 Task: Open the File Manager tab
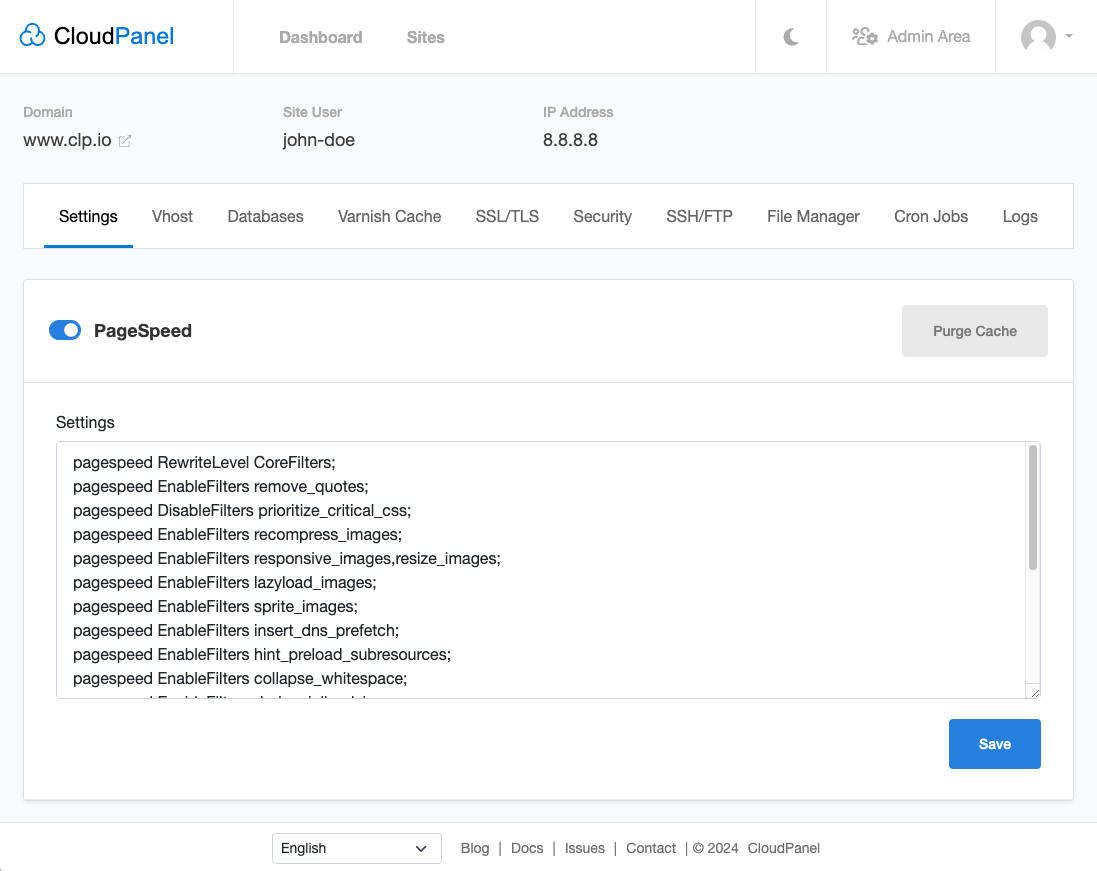[813, 216]
